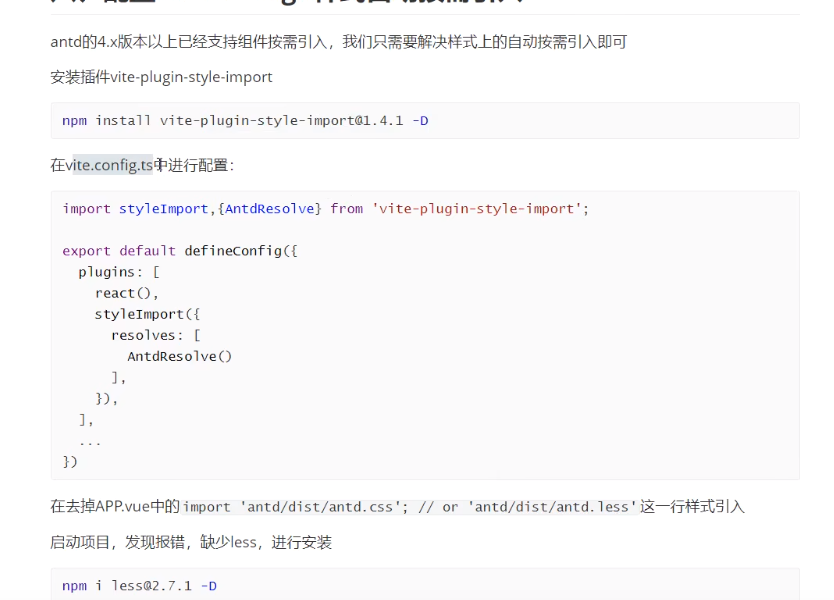Click the '...' ellipsis code line
The width and height of the screenshot is (834, 600).
point(90,441)
